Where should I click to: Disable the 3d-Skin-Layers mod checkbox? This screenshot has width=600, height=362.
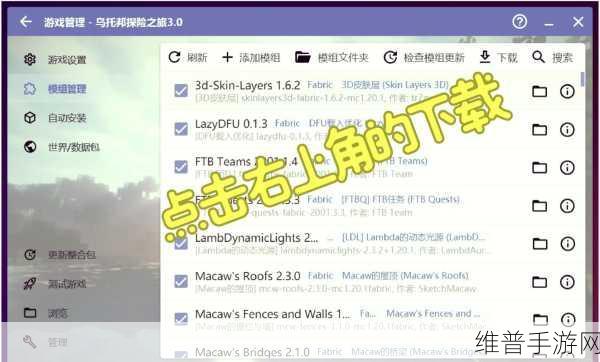click(x=181, y=91)
